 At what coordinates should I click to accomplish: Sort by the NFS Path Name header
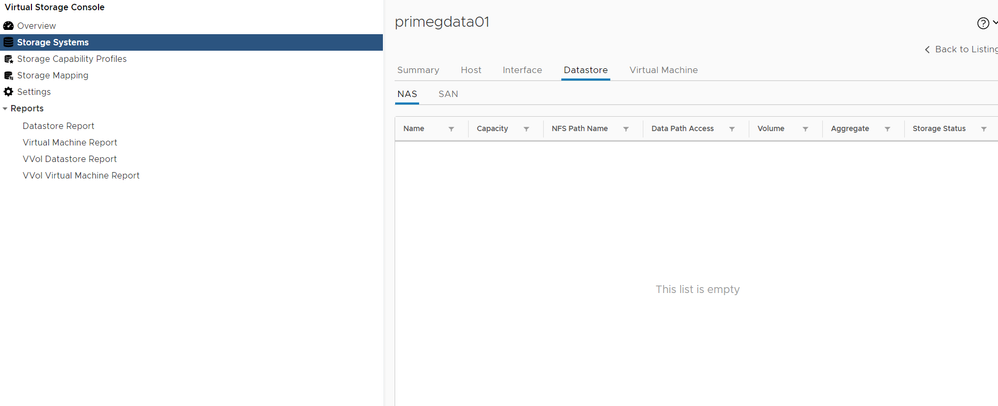pyautogui.click(x=580, y=129)
